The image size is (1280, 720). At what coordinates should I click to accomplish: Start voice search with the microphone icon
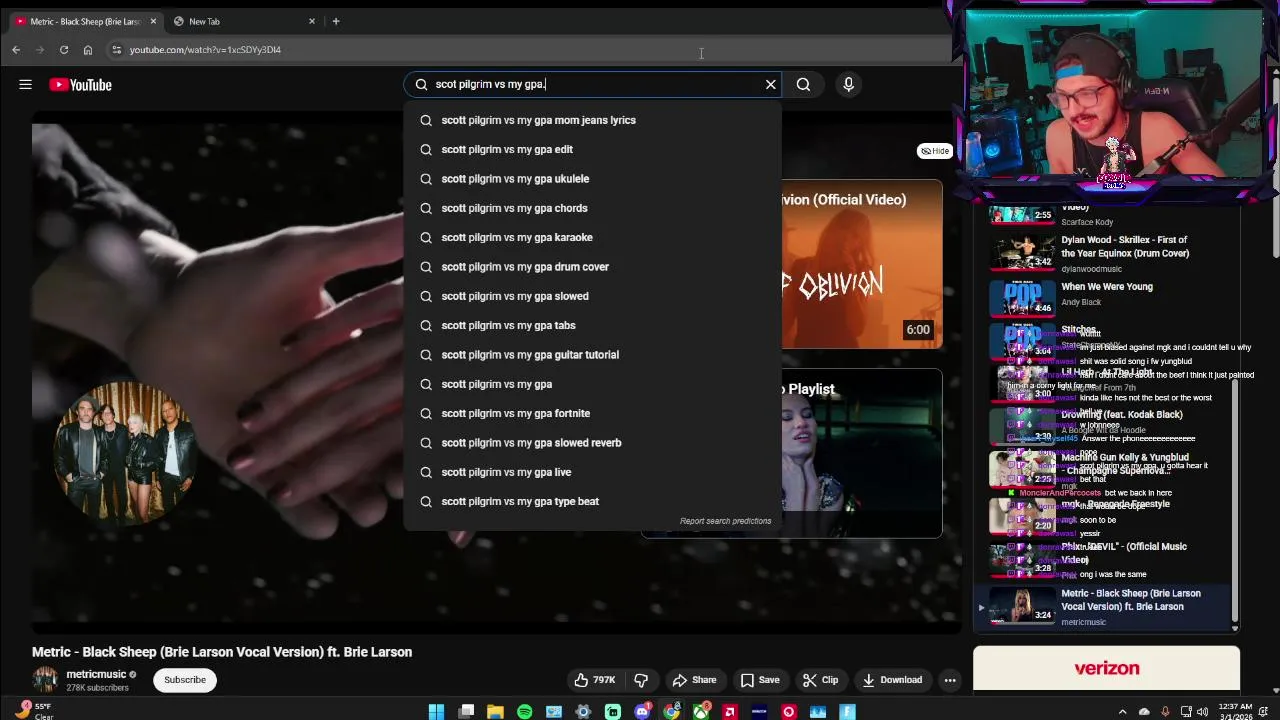[848, 84]
